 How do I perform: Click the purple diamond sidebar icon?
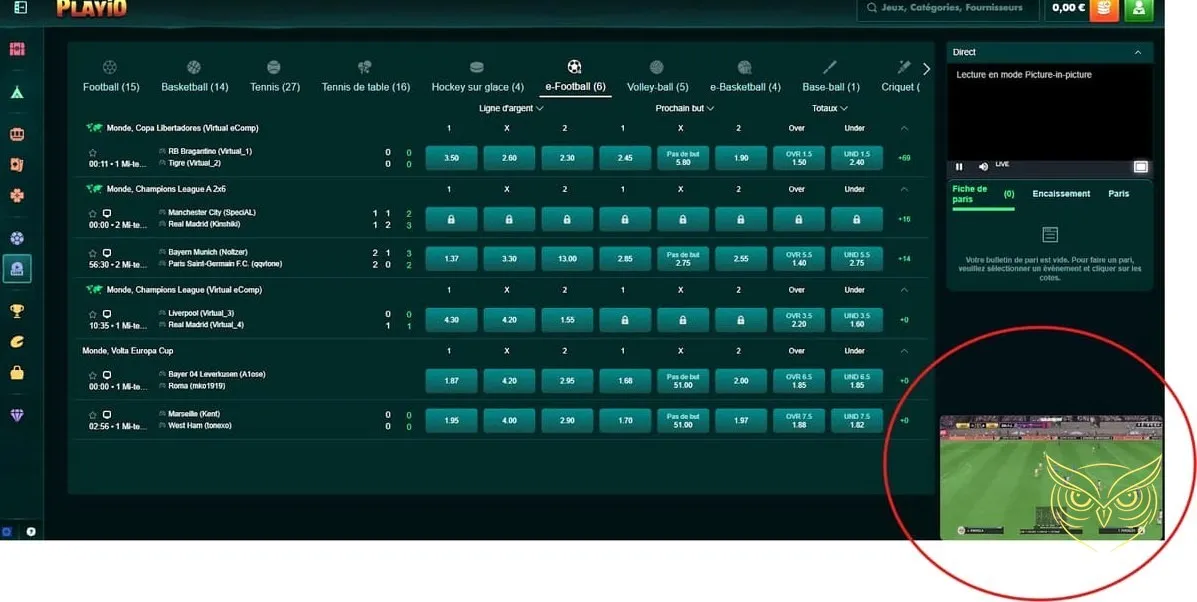(x=17, y=415)
